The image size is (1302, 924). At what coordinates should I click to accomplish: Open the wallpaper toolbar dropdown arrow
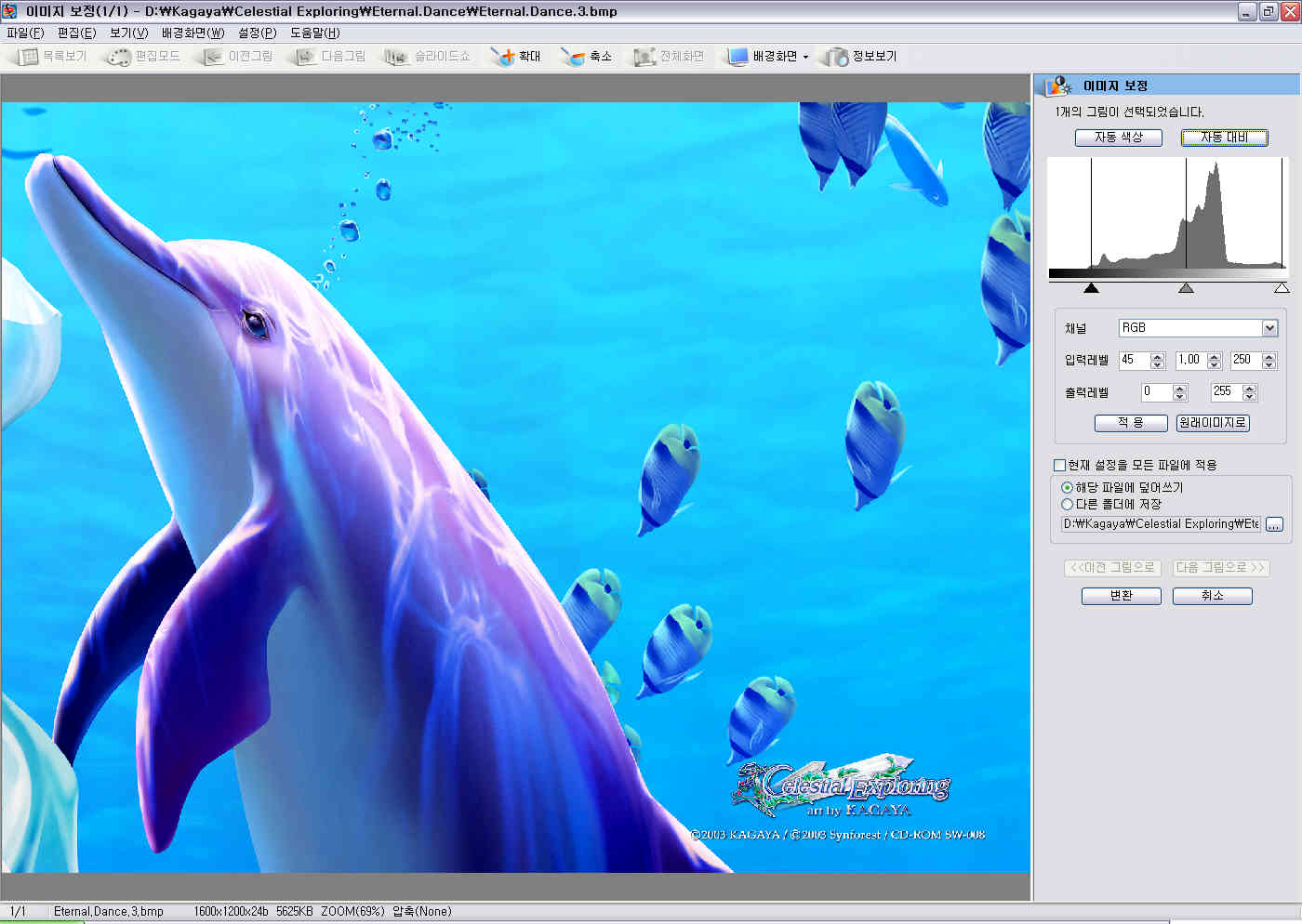(805, 57)
